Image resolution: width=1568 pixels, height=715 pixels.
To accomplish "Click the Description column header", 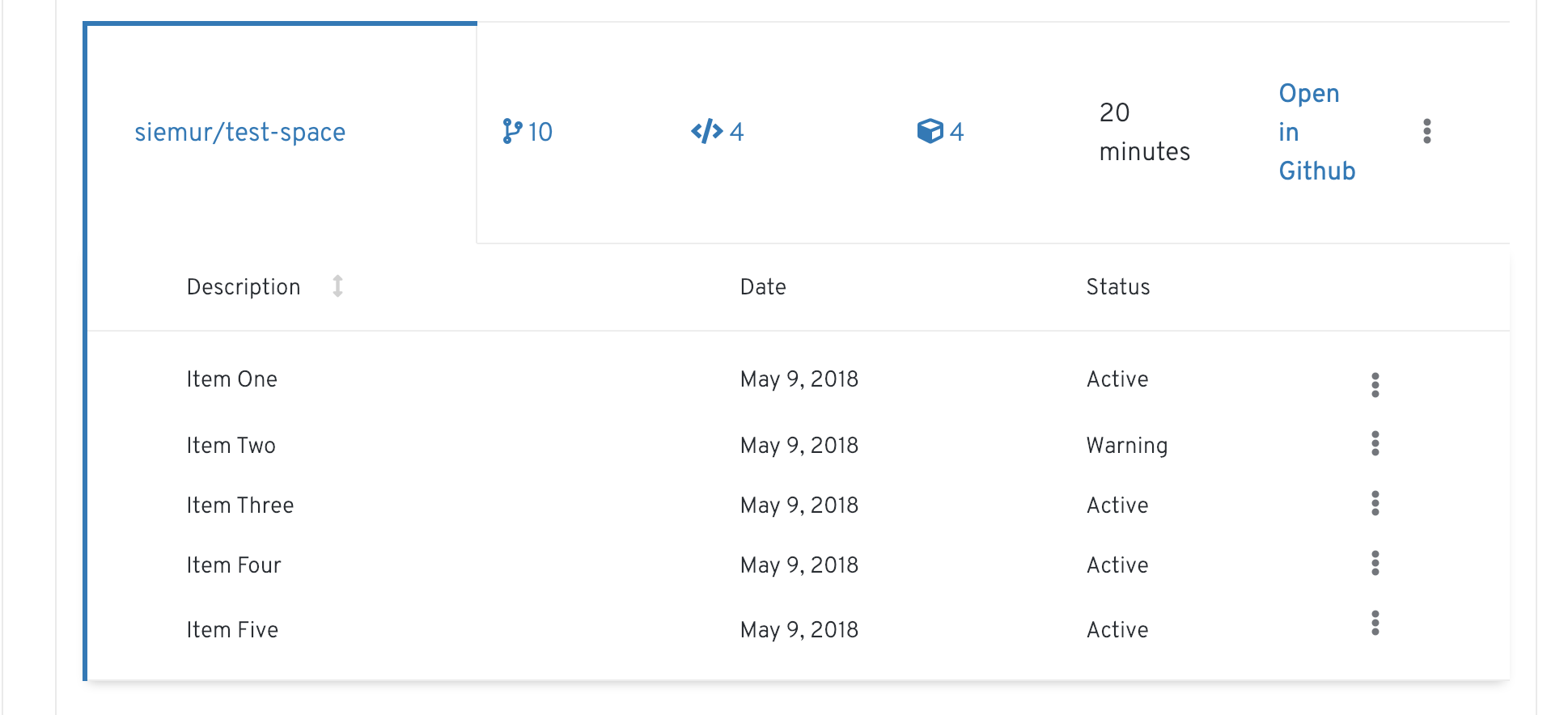I will click(244, 287).
